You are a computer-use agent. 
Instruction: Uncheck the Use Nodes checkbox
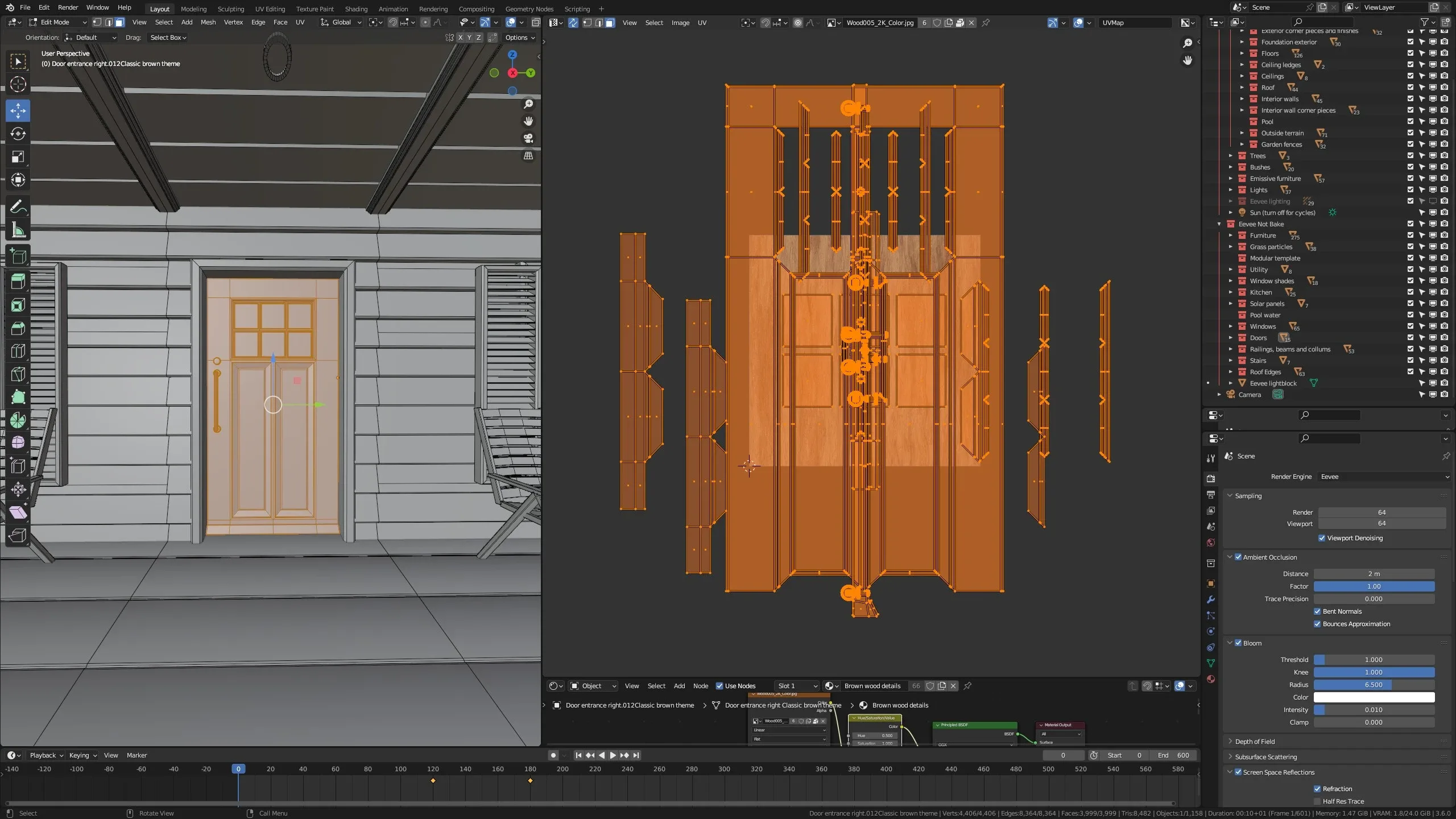coord(719,686)
